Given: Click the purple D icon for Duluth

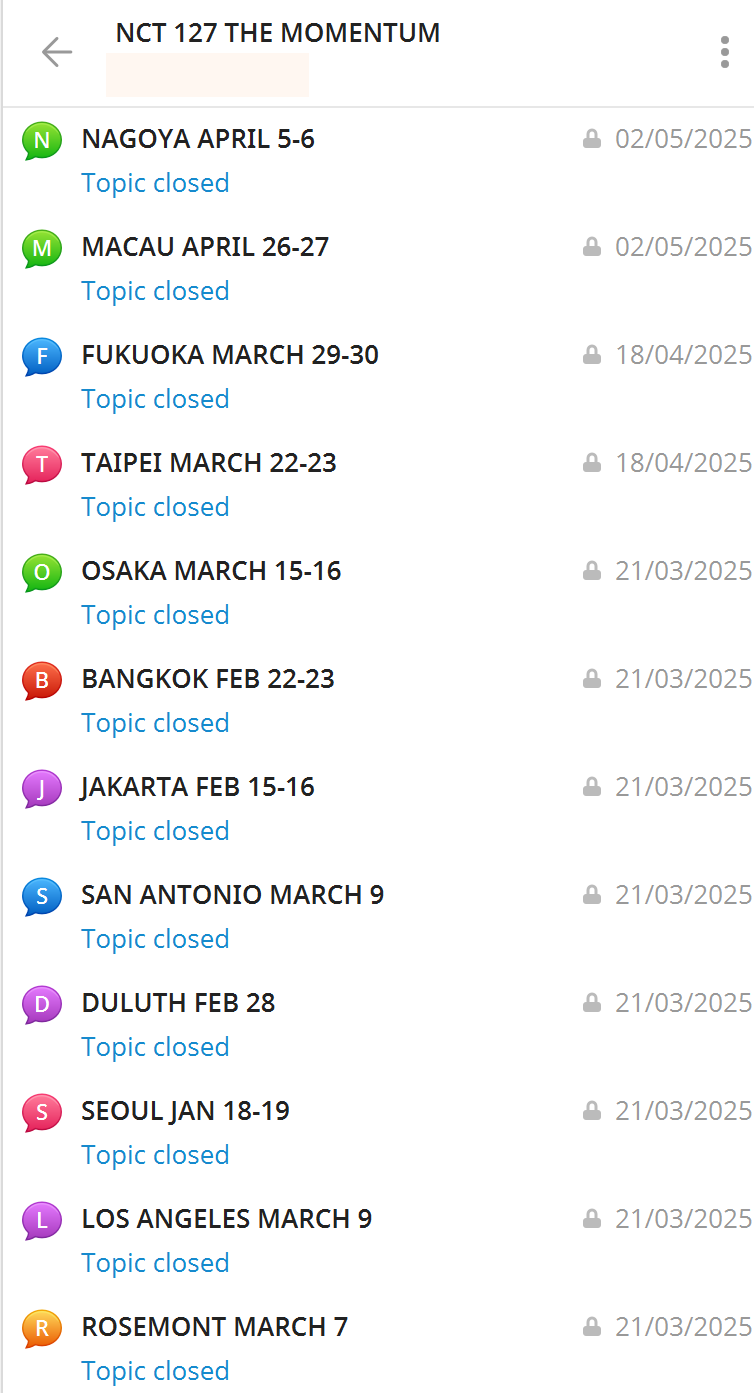Looking at the screenshot, I should (41, 1005).
